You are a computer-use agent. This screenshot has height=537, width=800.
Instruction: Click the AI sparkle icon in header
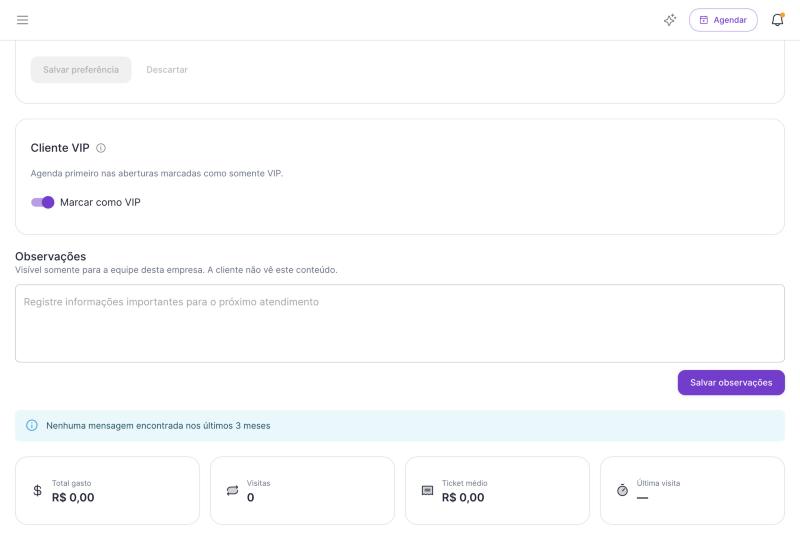(670, 20)
